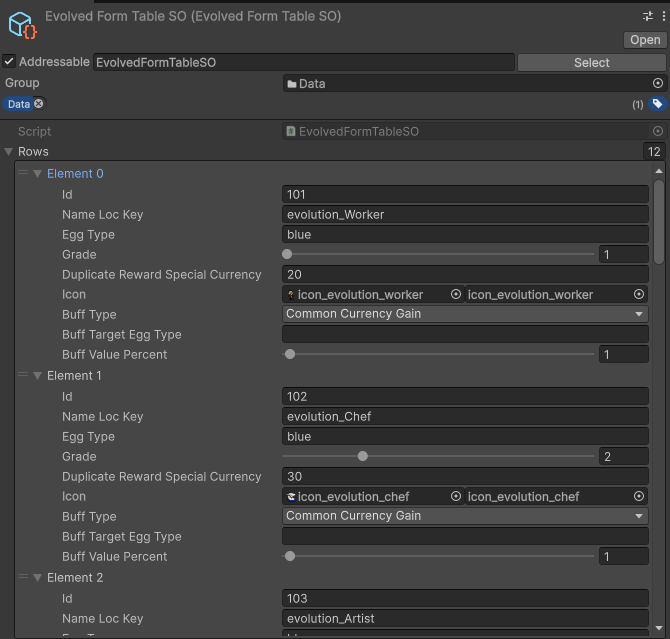Viewport: 670px width, 639px height.
Task: Click Element 0 Egg Type blue field
Action: tap(465, 235)
